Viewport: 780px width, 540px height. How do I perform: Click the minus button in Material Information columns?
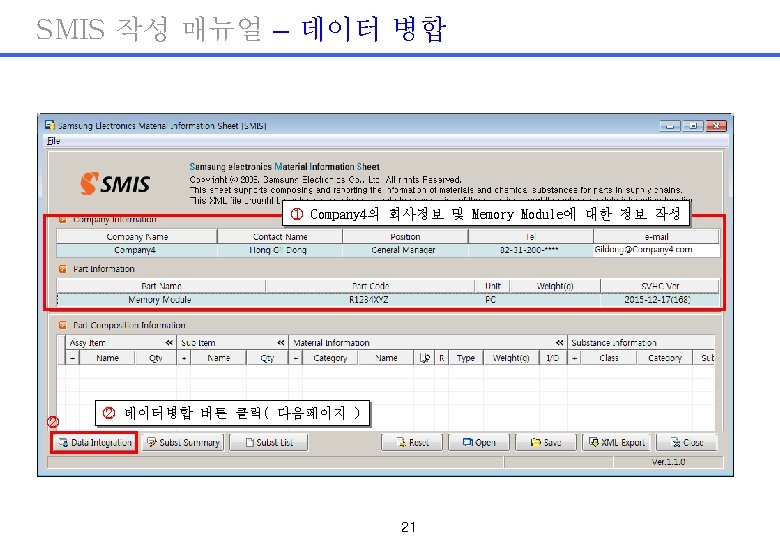295,358
